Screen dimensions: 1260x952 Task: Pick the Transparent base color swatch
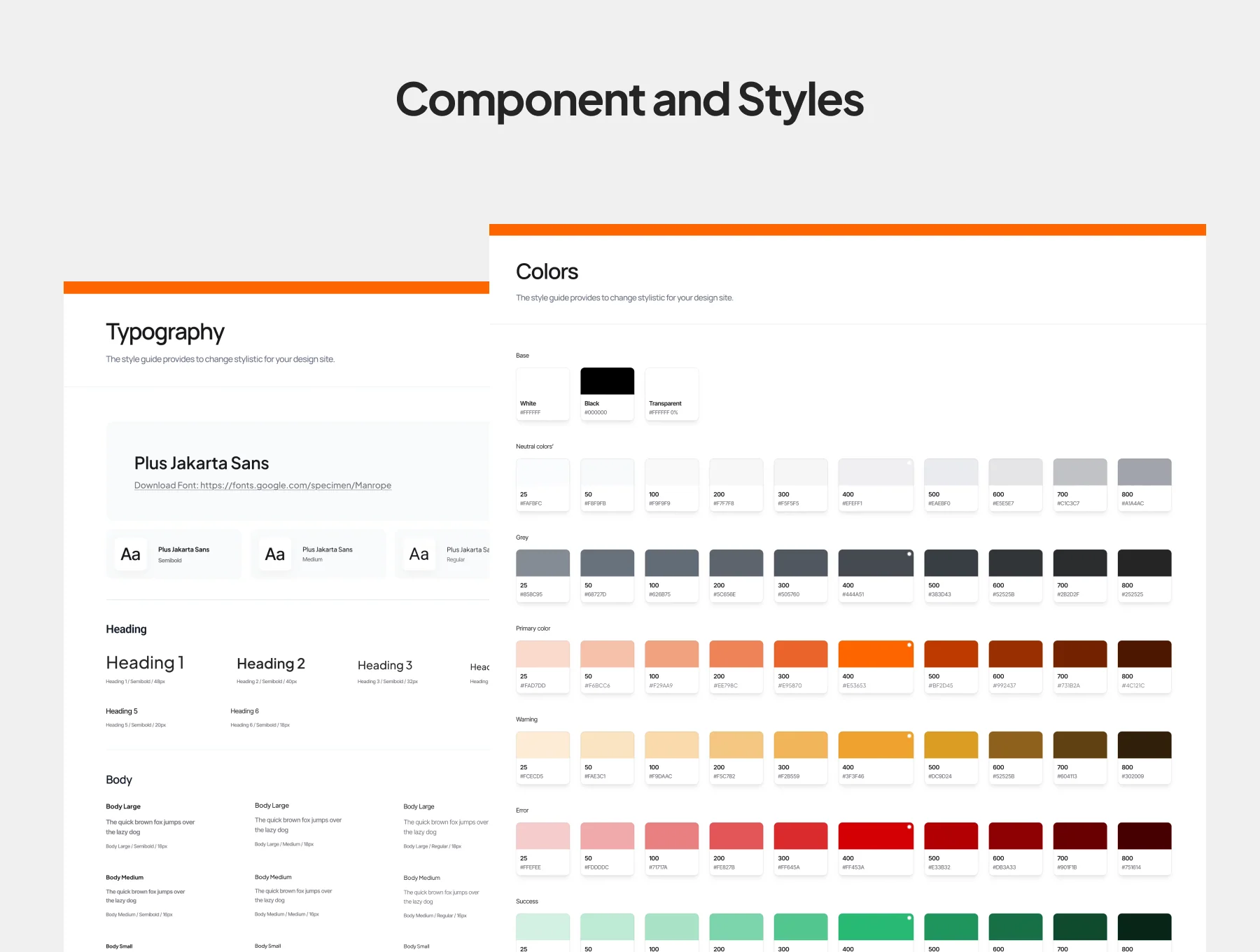pos(671,394)
